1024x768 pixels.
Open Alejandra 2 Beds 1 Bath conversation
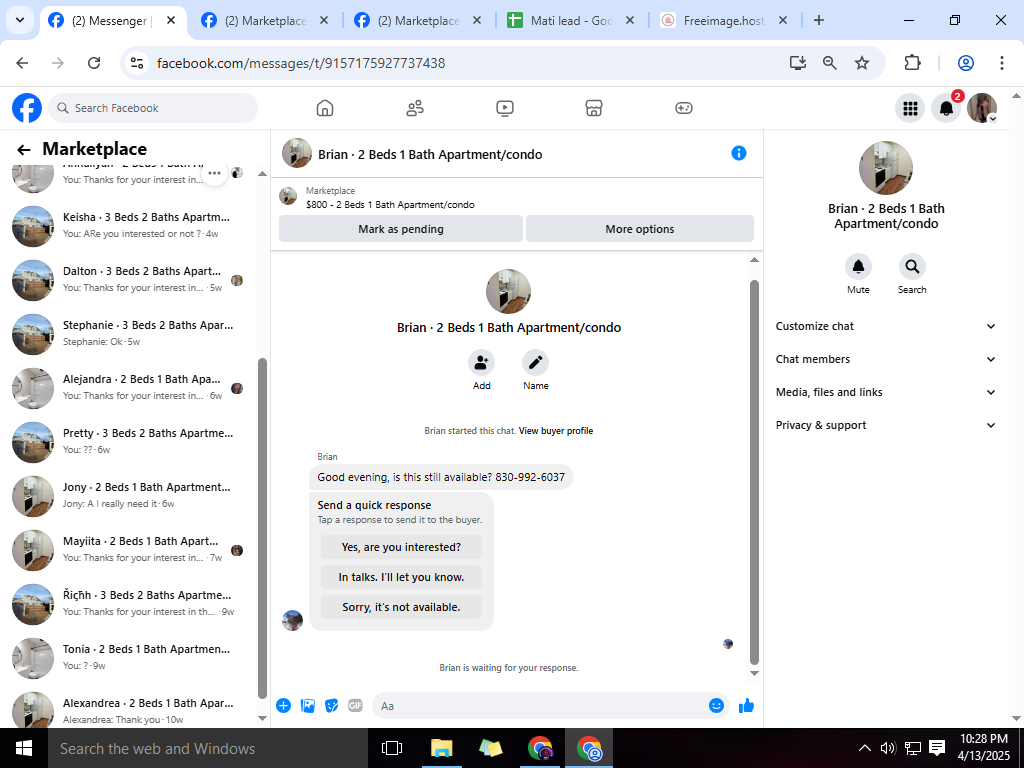tap(129, 387)
